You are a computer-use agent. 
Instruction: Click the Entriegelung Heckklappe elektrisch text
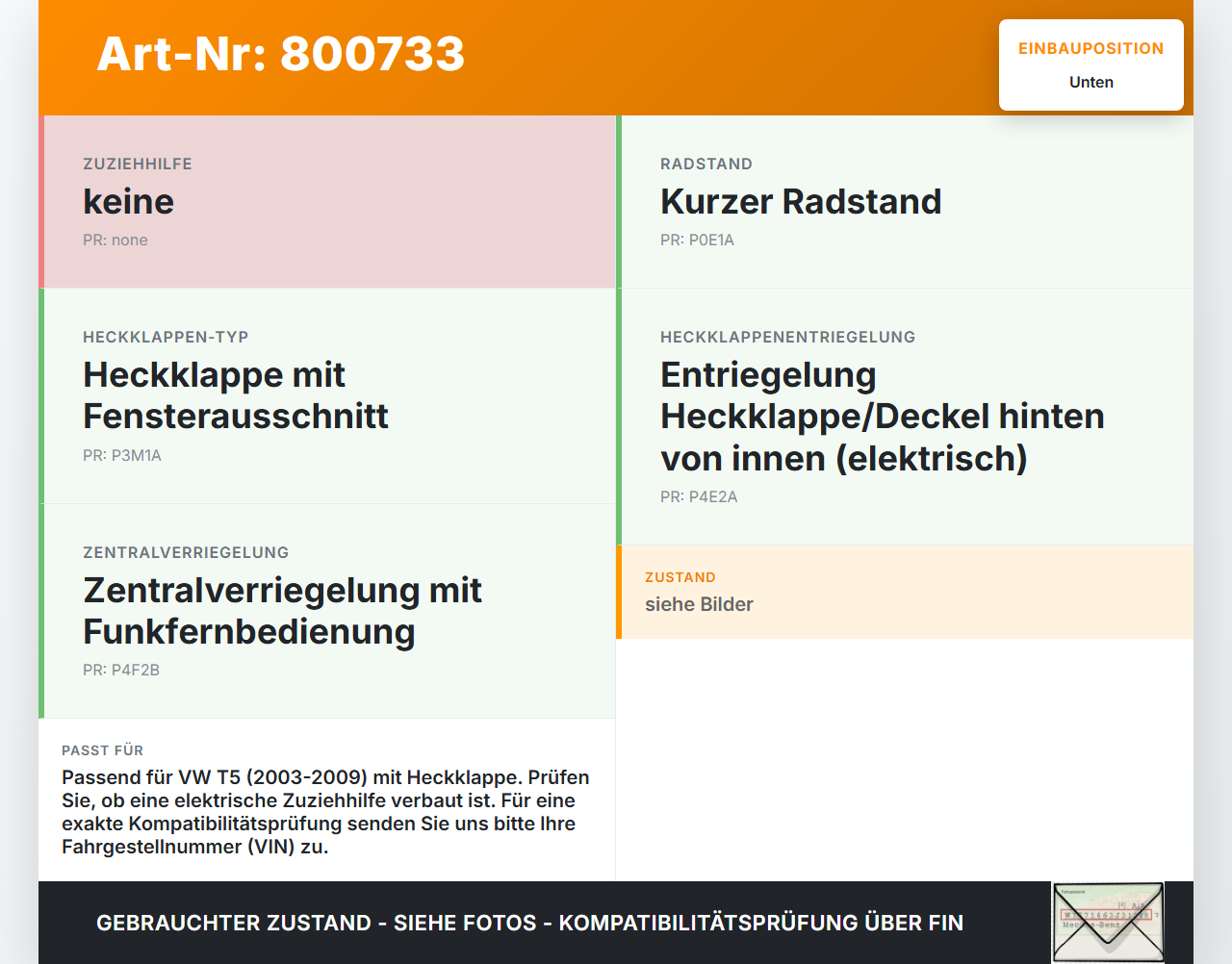[x=883, y=417]
